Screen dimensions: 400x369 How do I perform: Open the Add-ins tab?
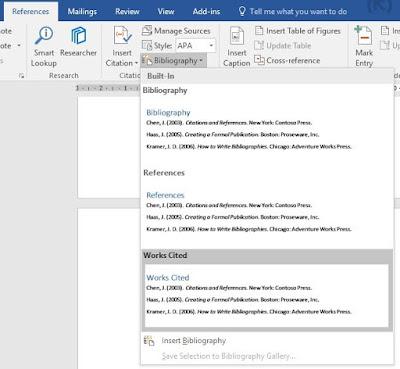pos(206,11)
